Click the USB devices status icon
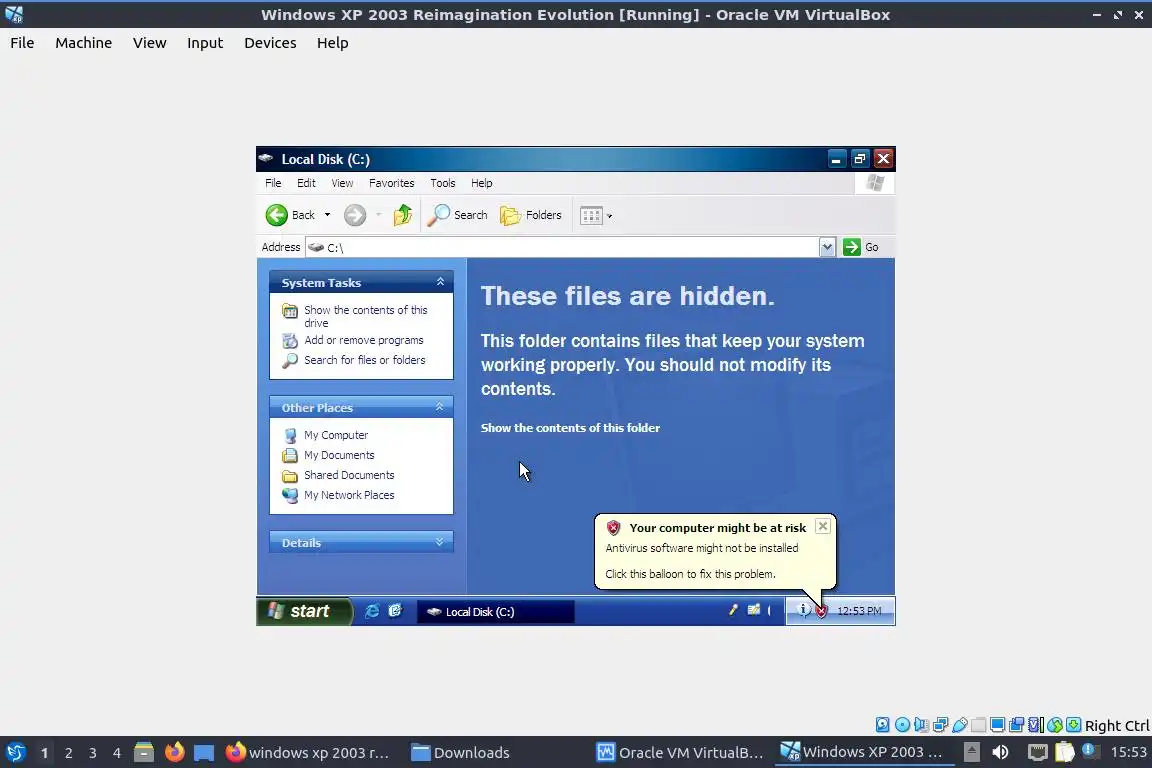Image resolution: width=1152 pixels, height=768 pixels. [960, 725]
